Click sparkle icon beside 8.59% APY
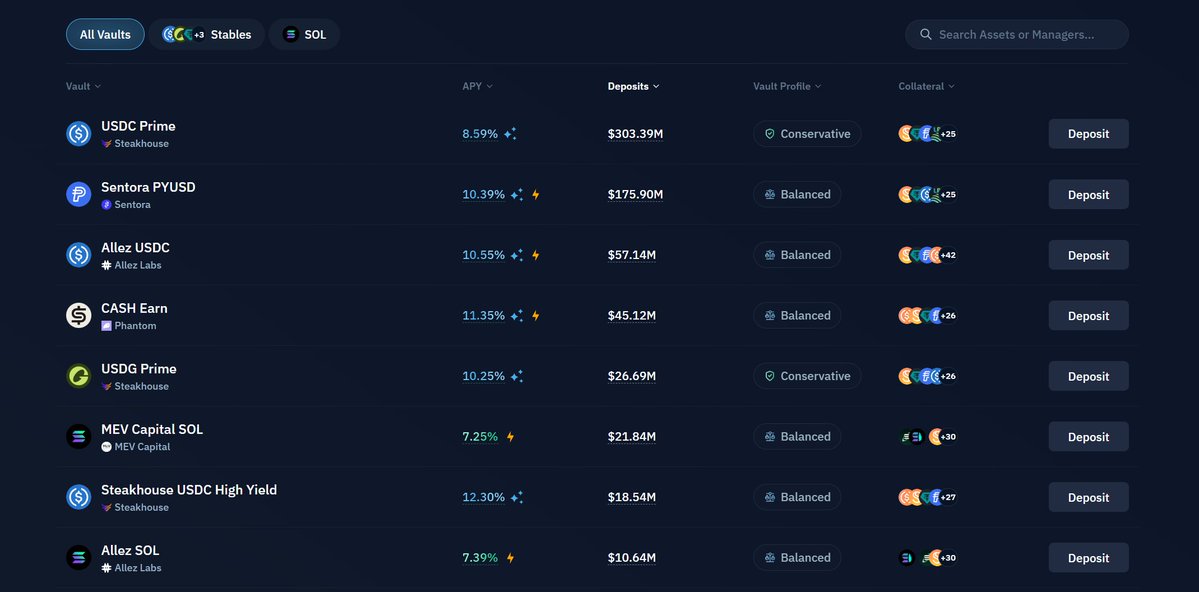The height and width of the screenshot is (592, 1199). coord(510,134)
